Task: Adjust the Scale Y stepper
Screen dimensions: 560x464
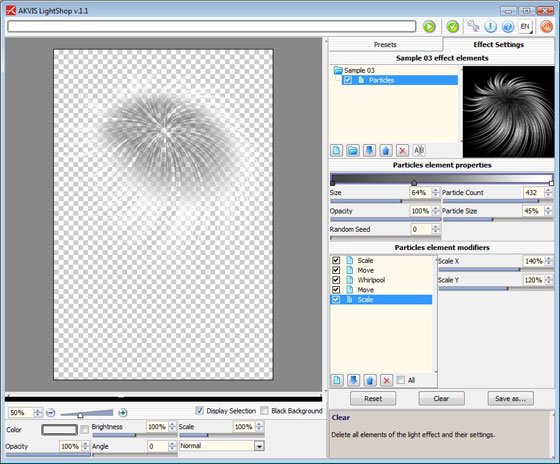Action: [549, 280]
